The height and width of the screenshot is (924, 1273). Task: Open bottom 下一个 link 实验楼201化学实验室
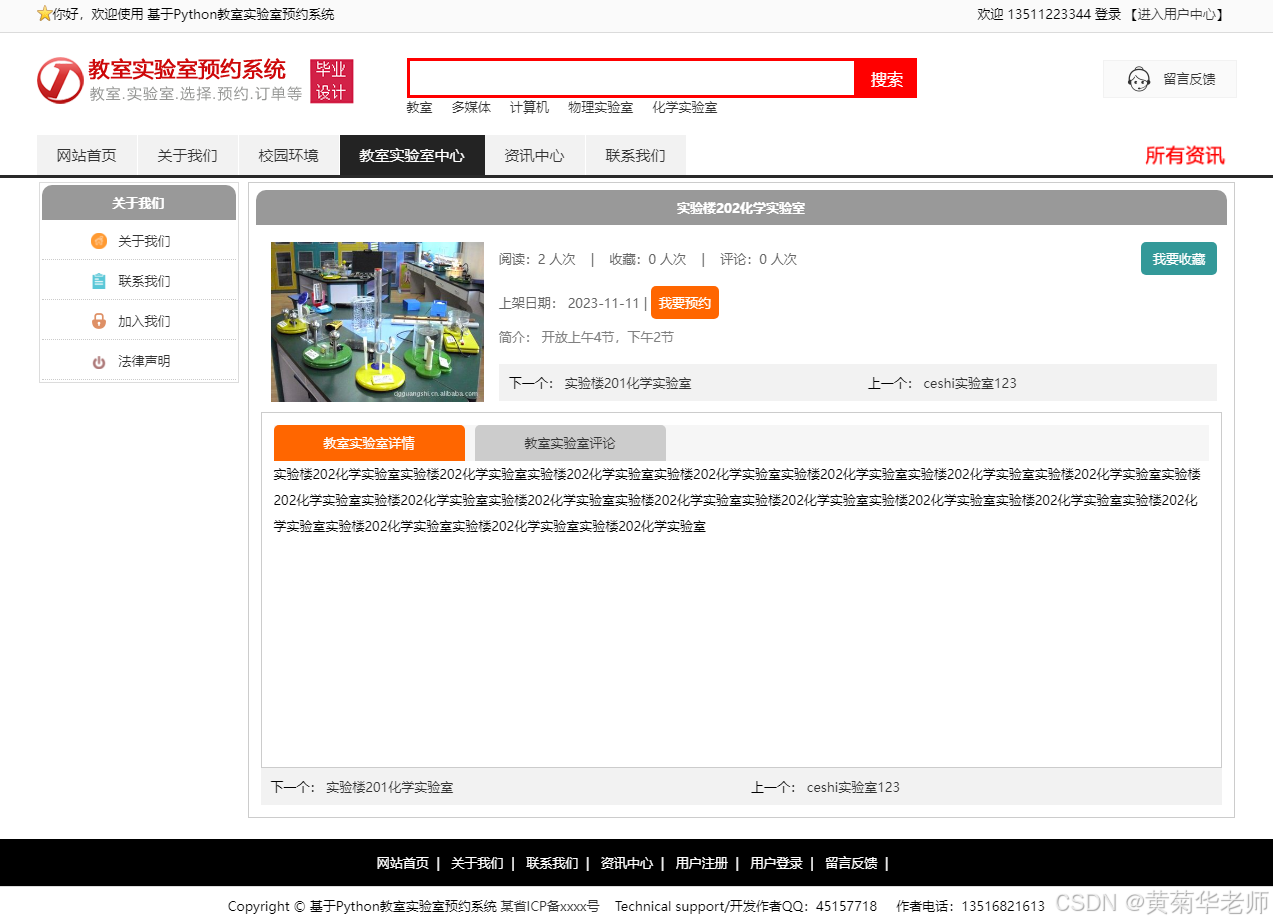click(x=389, y=787)
